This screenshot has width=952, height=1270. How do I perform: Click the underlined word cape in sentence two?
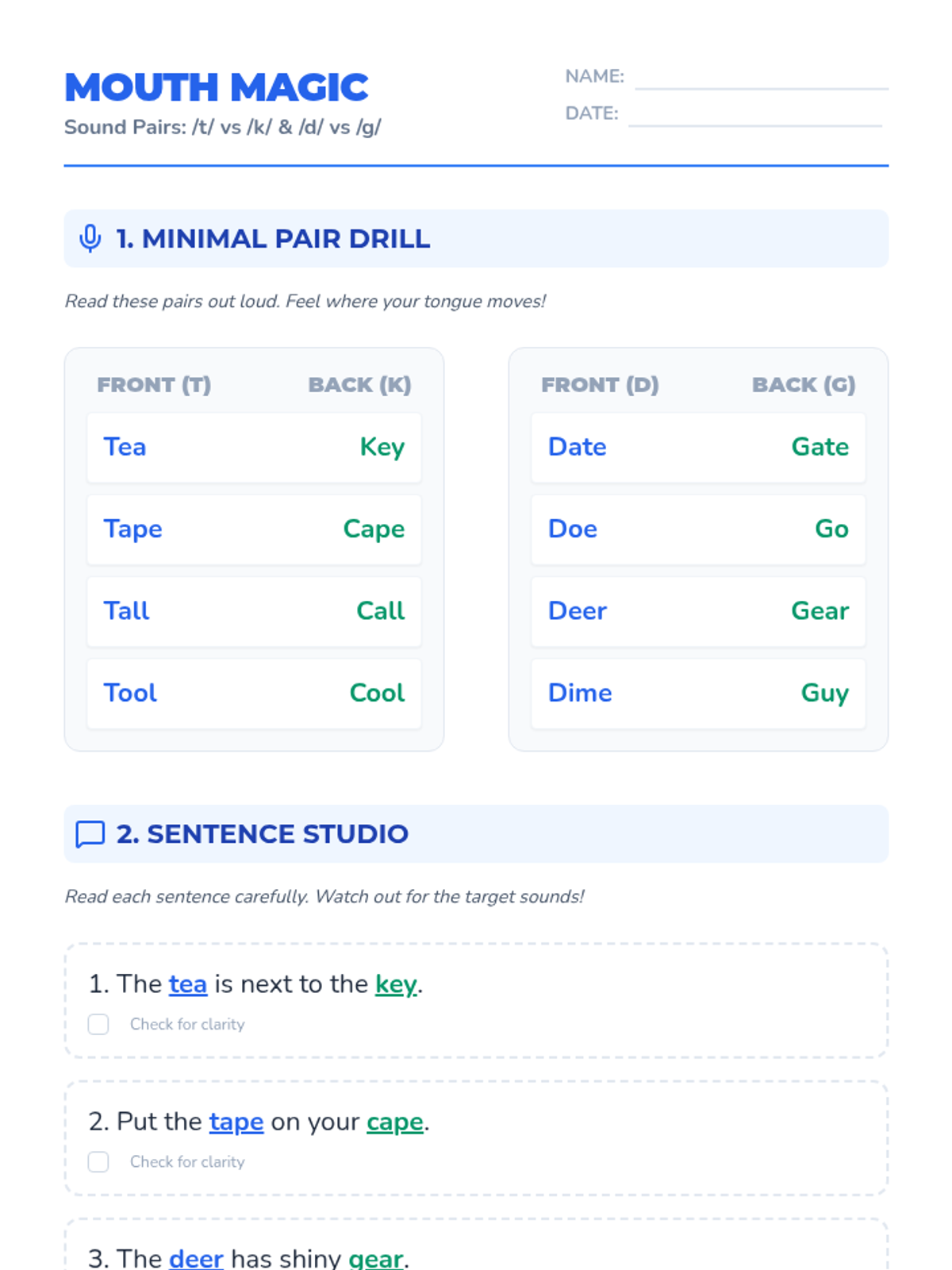coord(395,1122)
